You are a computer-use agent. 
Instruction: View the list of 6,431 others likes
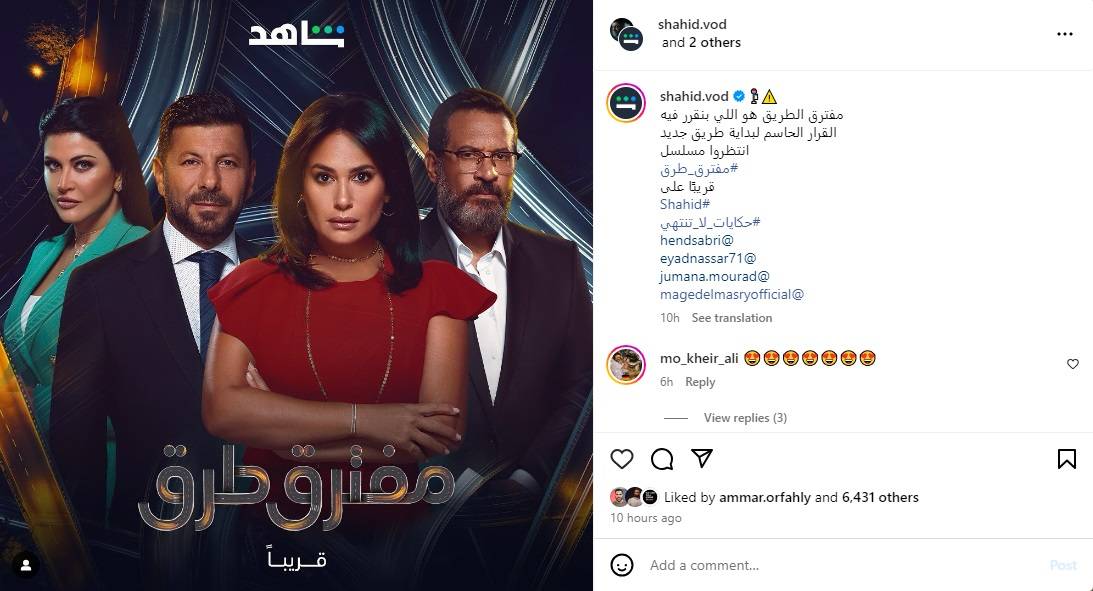tap(880, 498)
